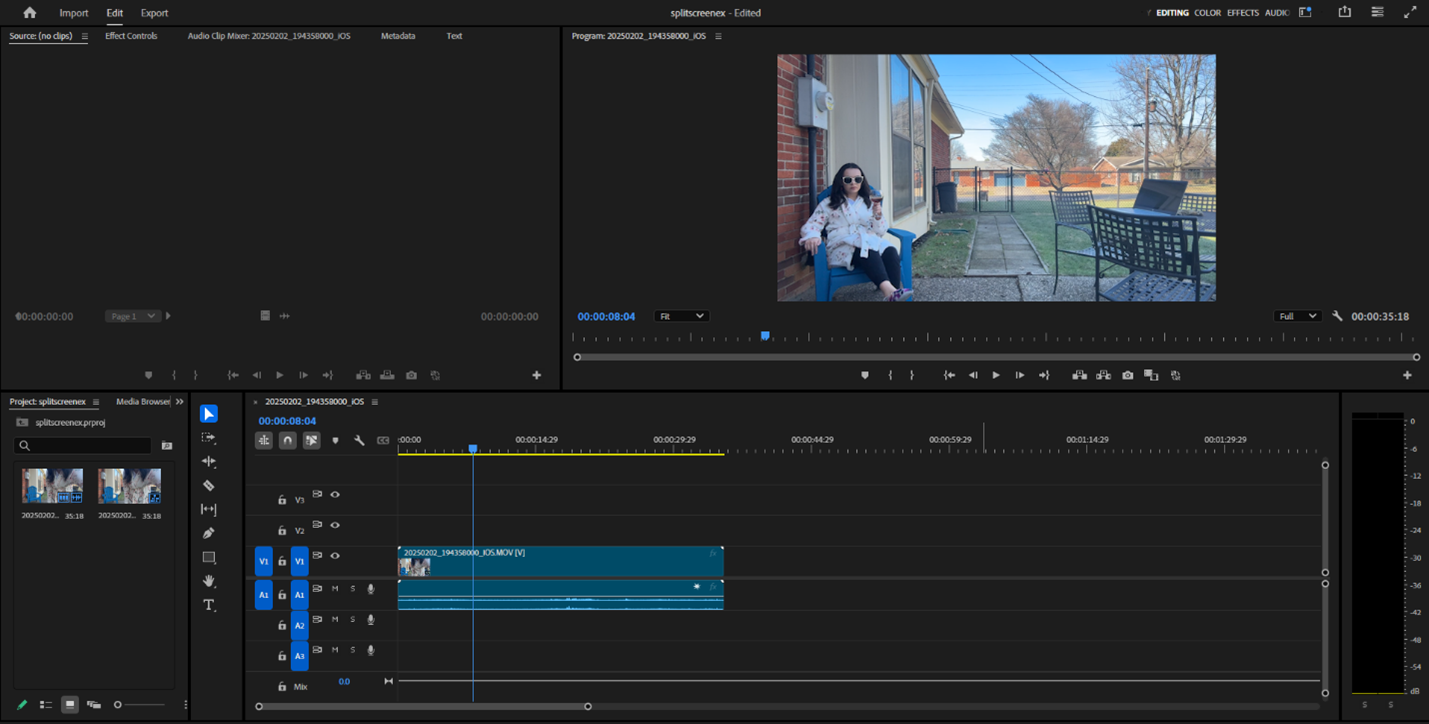Open the Workspaces menu icon
The width and height of the screenshot is (1429, 724).
click(x=1305, y=12)
